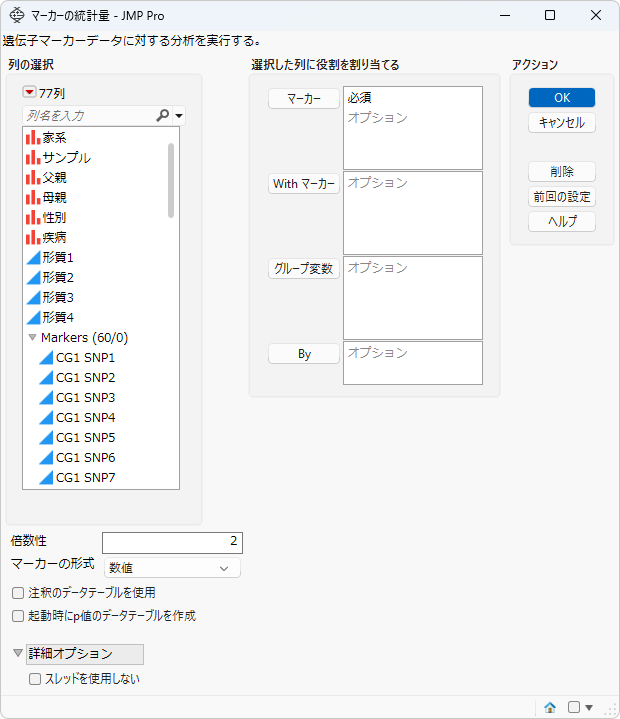Image resolution: width=620 pixels, height=719 pixels.
Task: Confirm the dialog with OK
Action: pyautogui.click(x=562, y=98)
